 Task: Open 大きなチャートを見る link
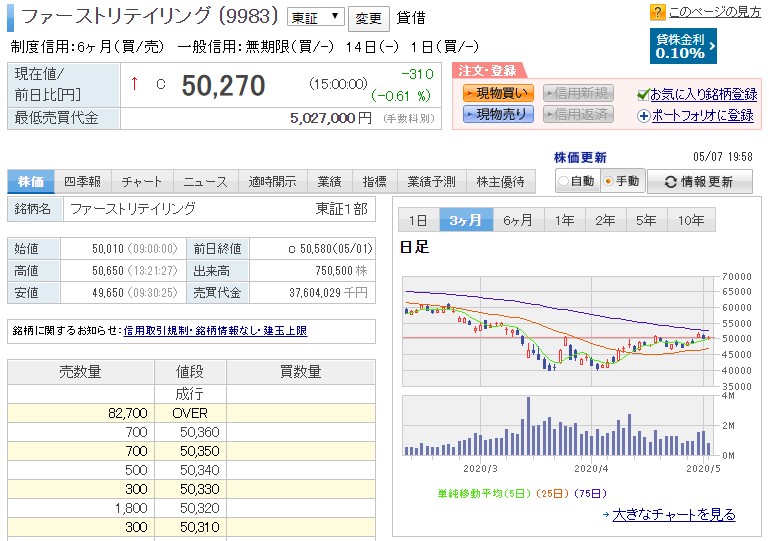point(674,515)
